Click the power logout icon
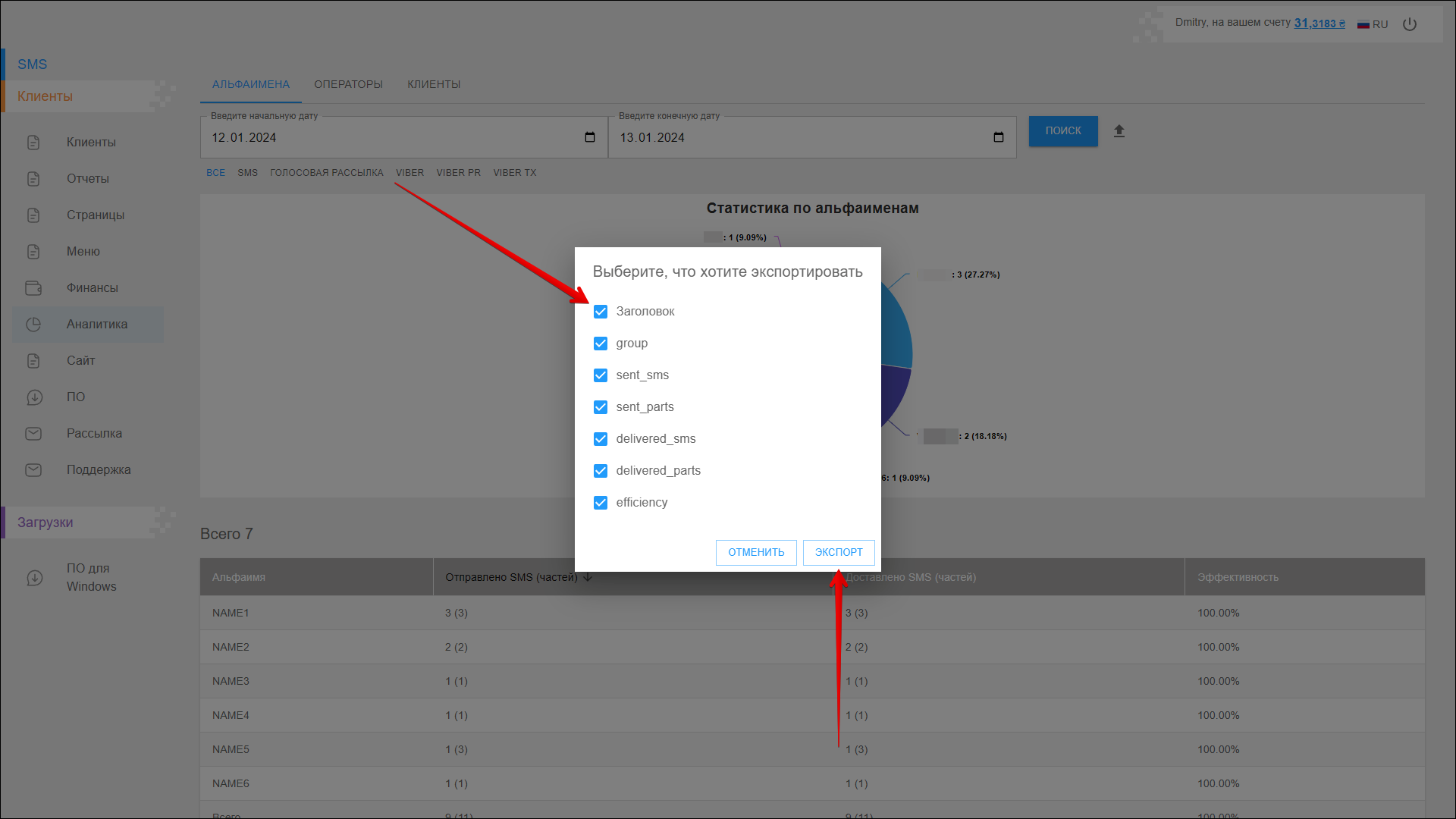This screenshot has width=1456, height=819. pyautogui.click(x=1409, y=24)
